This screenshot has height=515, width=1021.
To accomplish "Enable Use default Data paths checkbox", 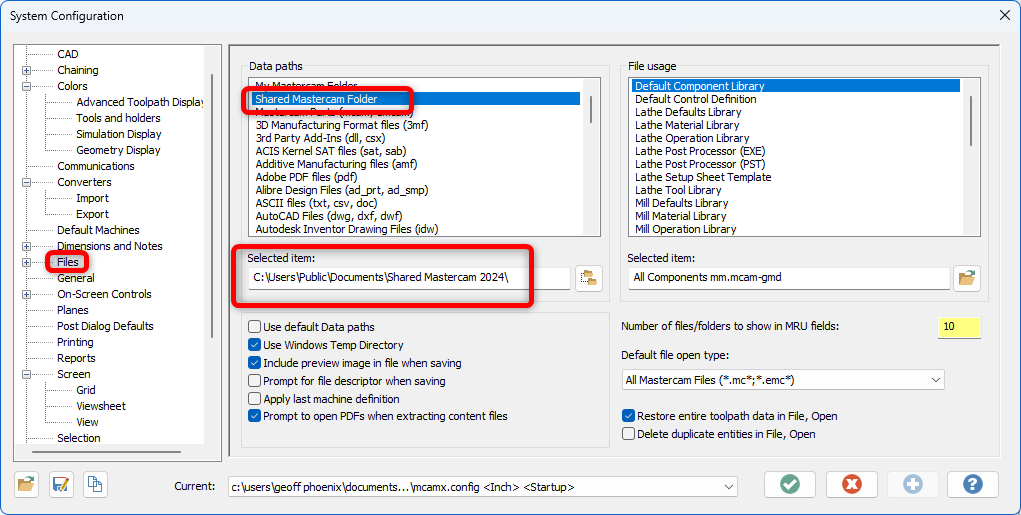I will click(255, 327).
